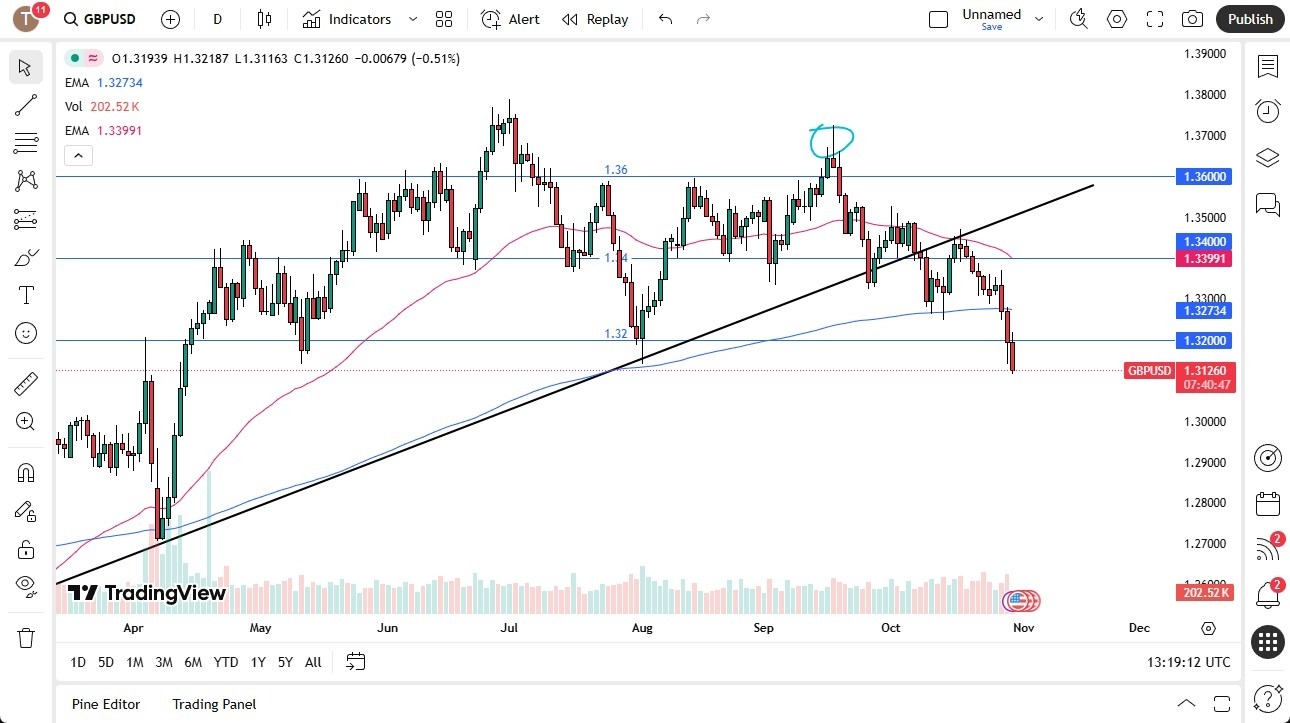Select the Trend Line drawing tool
This screenshot has height=723, width=1290.
click(x=26, y=105)
